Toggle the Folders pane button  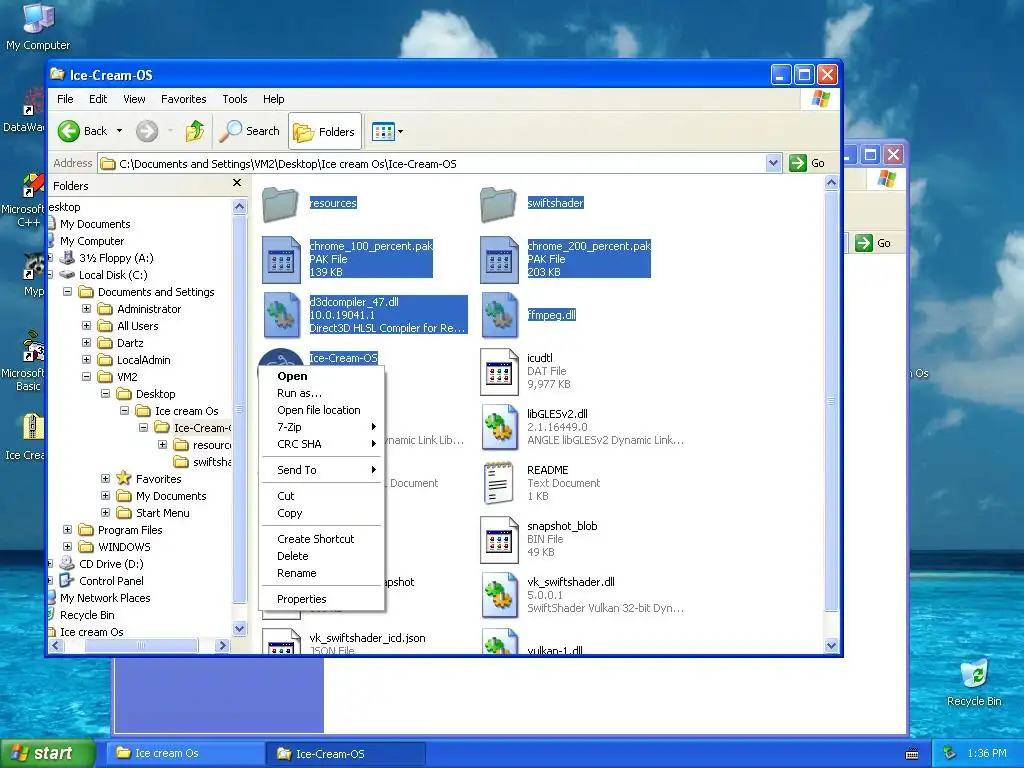pos(325,132)
